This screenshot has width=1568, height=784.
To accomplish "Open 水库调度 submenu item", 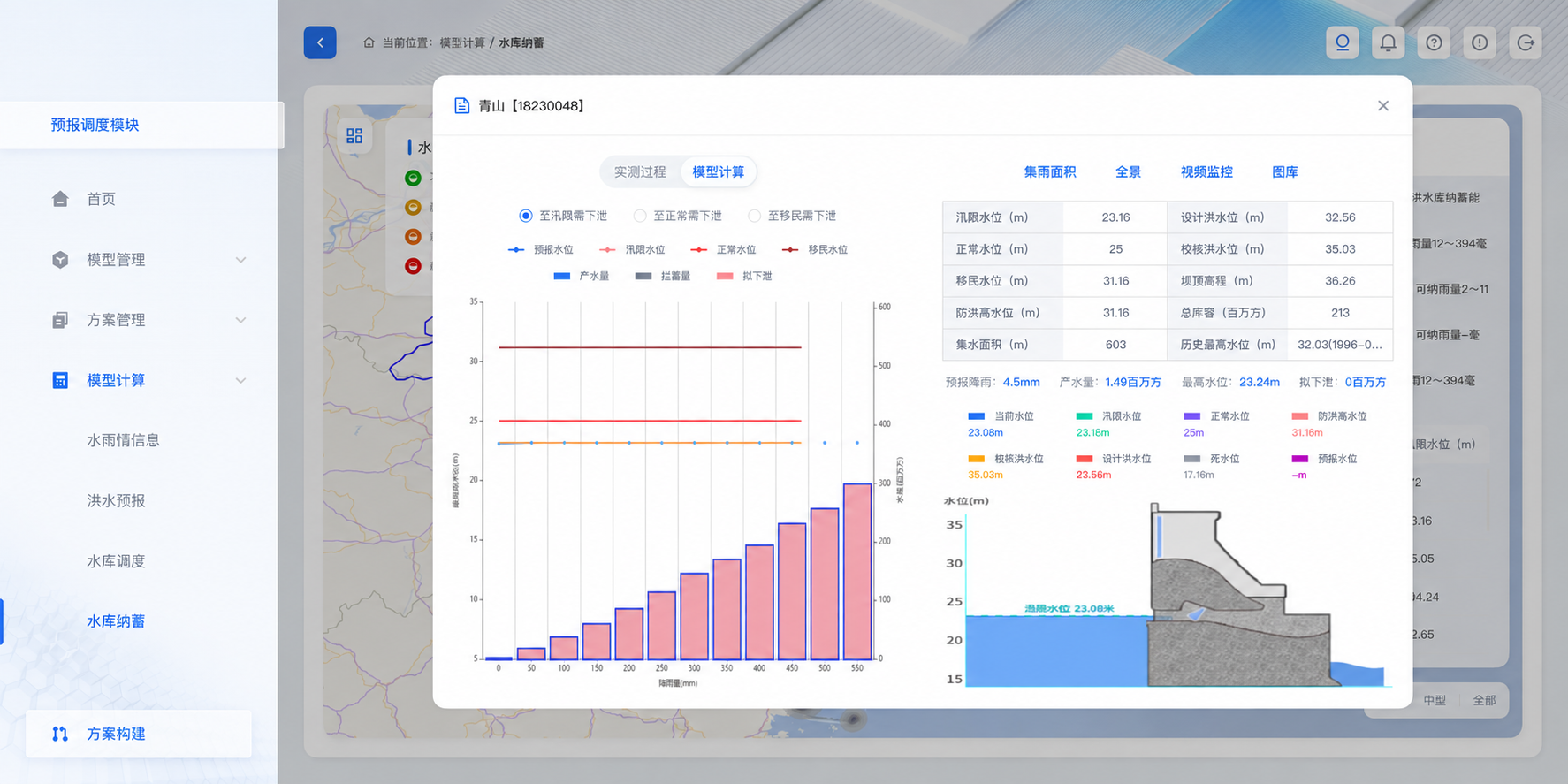I will [x=116, y=561].
